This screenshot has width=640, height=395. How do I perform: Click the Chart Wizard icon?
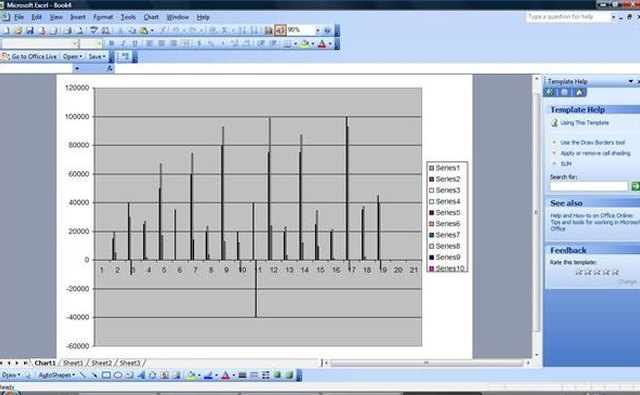(268, 31)
